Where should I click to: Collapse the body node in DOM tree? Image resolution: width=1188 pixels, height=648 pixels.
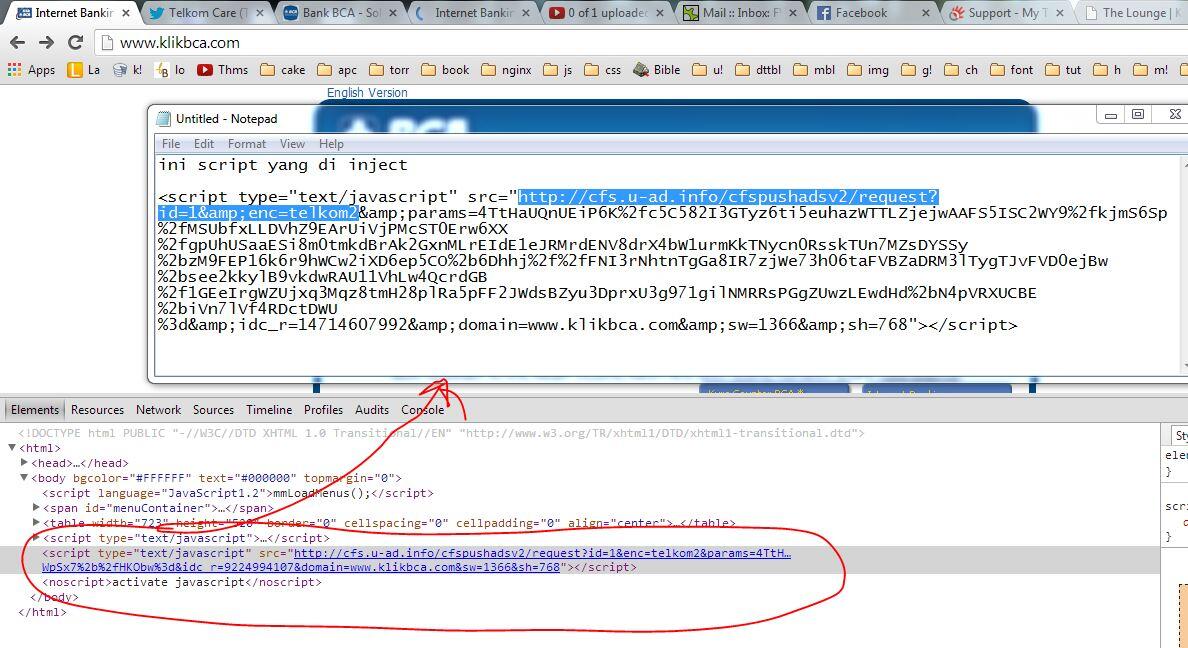click(24, 478)
